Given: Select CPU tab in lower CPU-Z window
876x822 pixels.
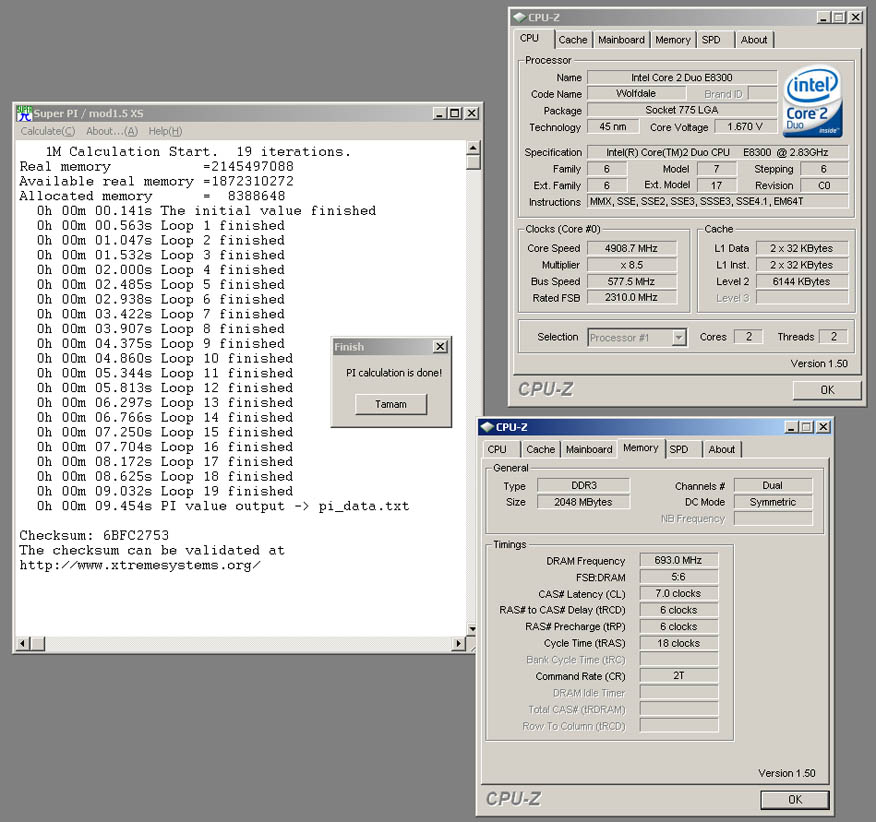Looking at the screenshot, I should tap(497, 450).
